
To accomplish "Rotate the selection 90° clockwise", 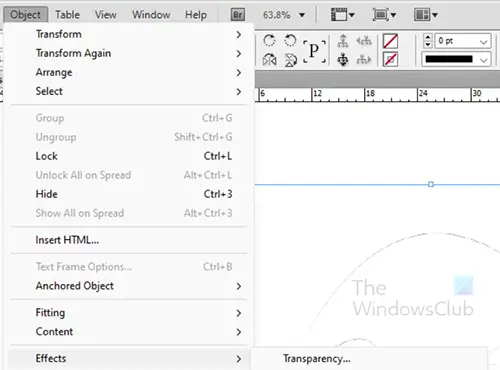I will (269, 41).
